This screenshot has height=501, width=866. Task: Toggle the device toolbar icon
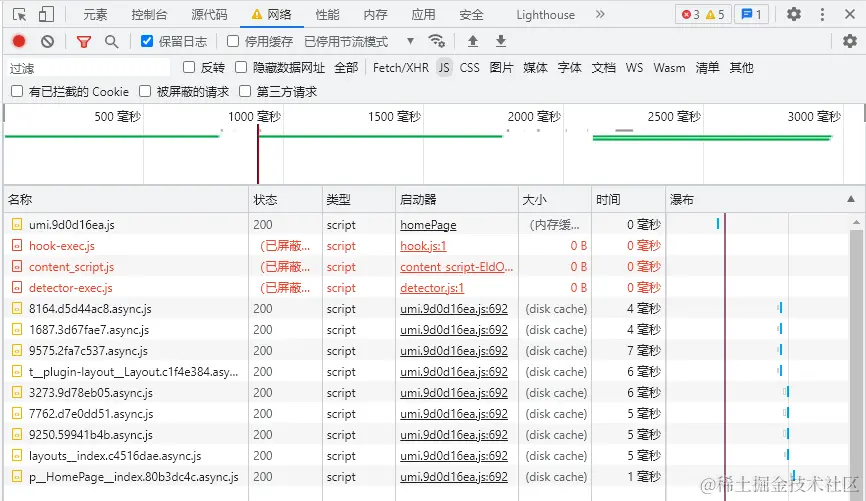[46, 14]
